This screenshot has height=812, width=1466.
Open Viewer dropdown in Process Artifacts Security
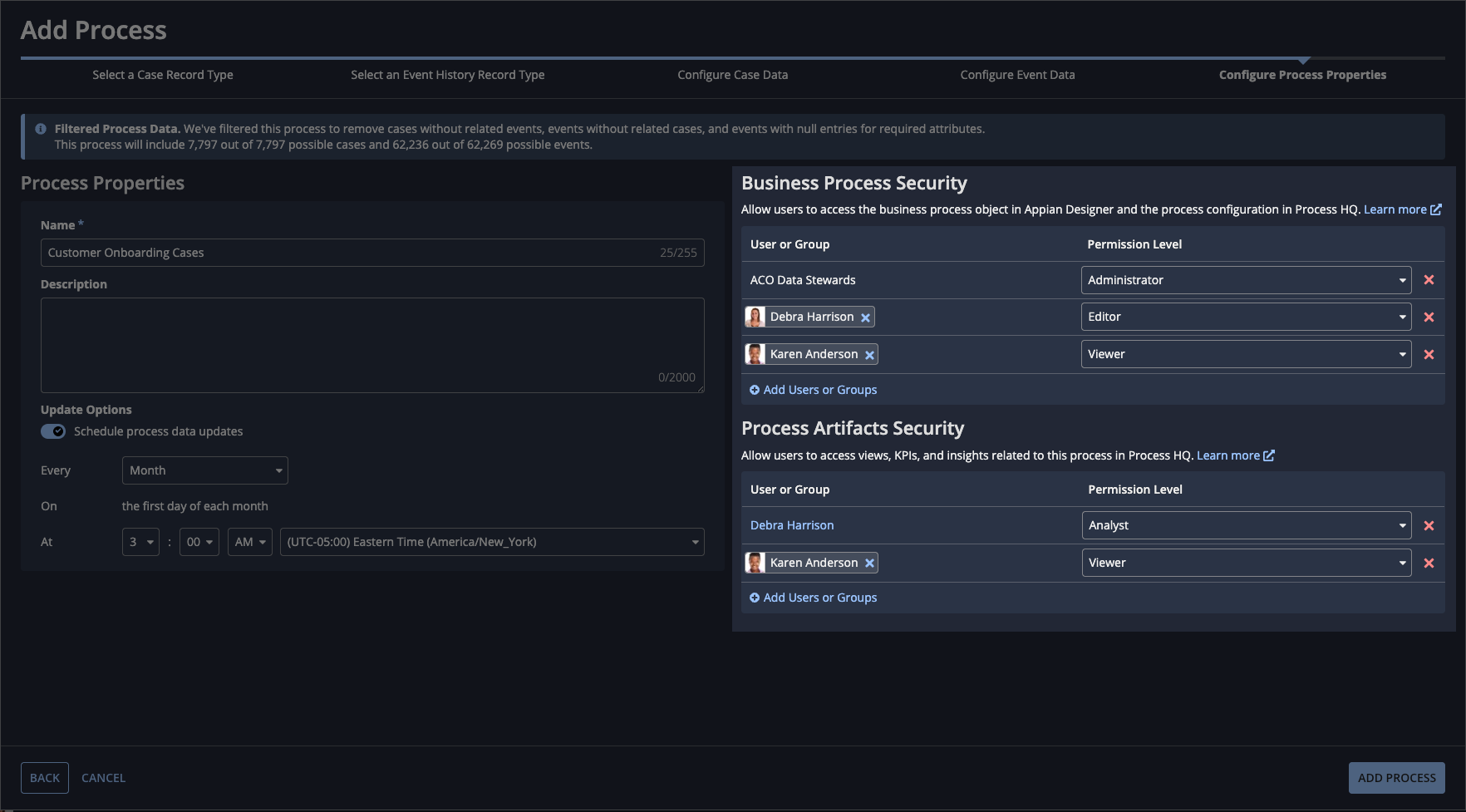coord(1246,563)
